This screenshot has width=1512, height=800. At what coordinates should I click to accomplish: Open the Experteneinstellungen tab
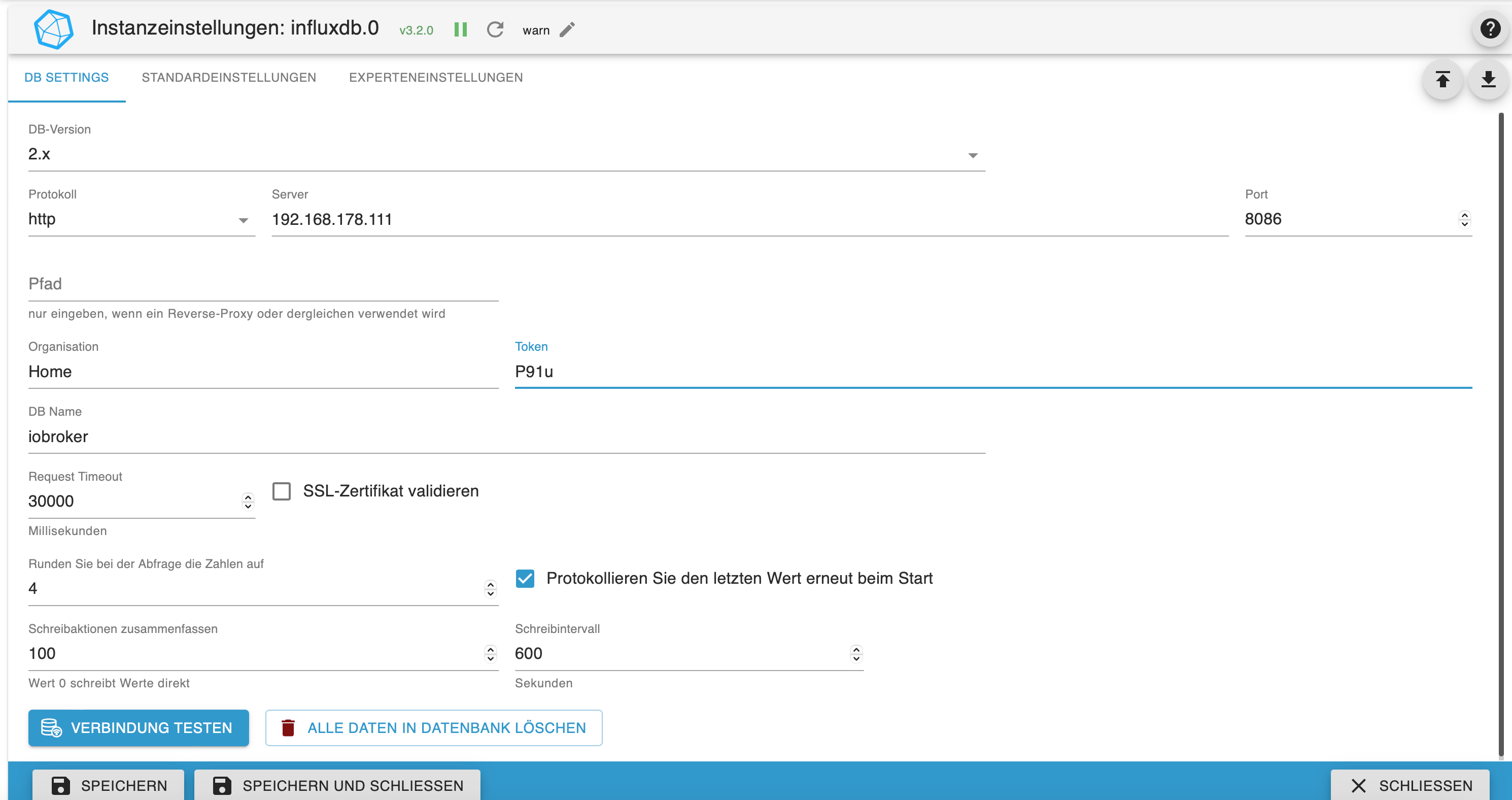[x=435, y=78]
